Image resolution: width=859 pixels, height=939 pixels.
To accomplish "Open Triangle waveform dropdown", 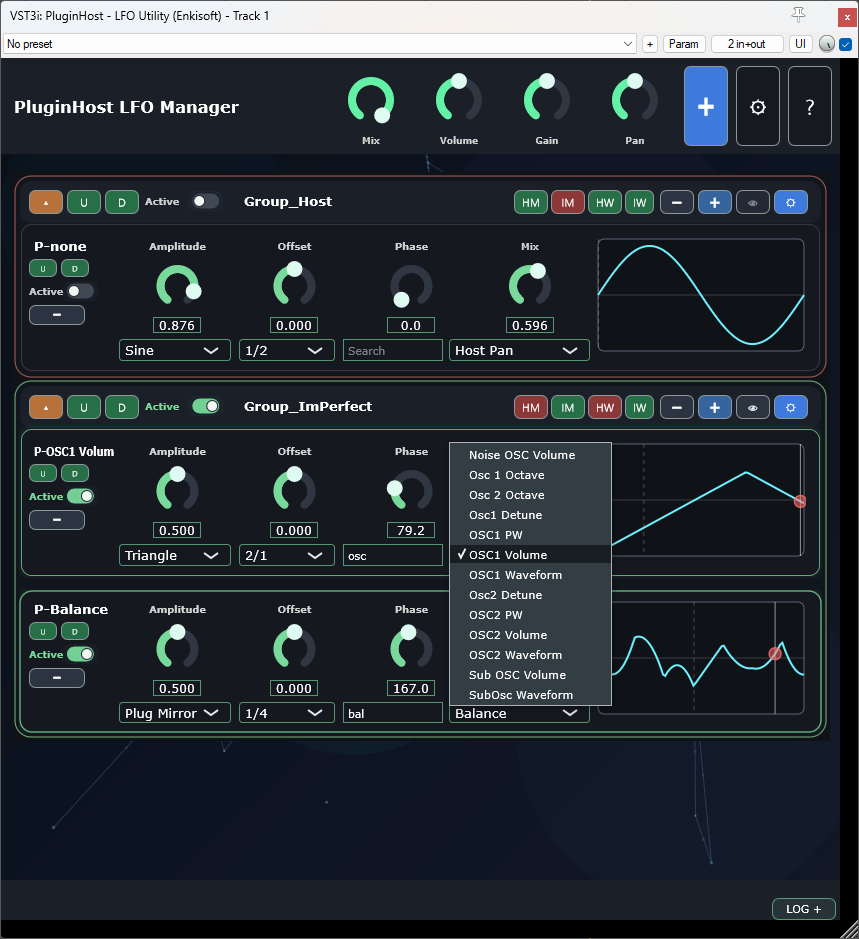I will (x=175, y=555).
